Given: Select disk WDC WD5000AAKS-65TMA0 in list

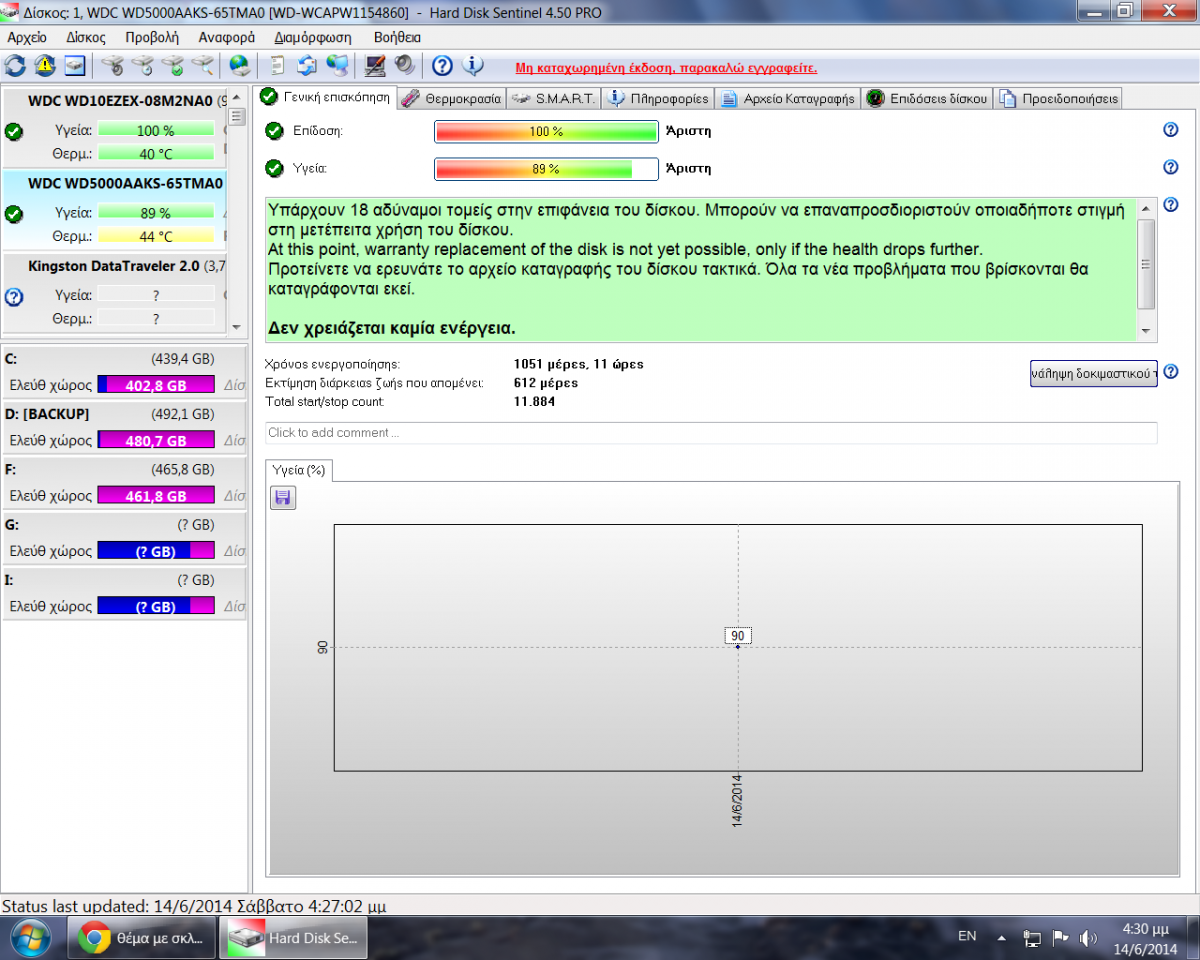Looking at the screenshot, I should (115, 210).
